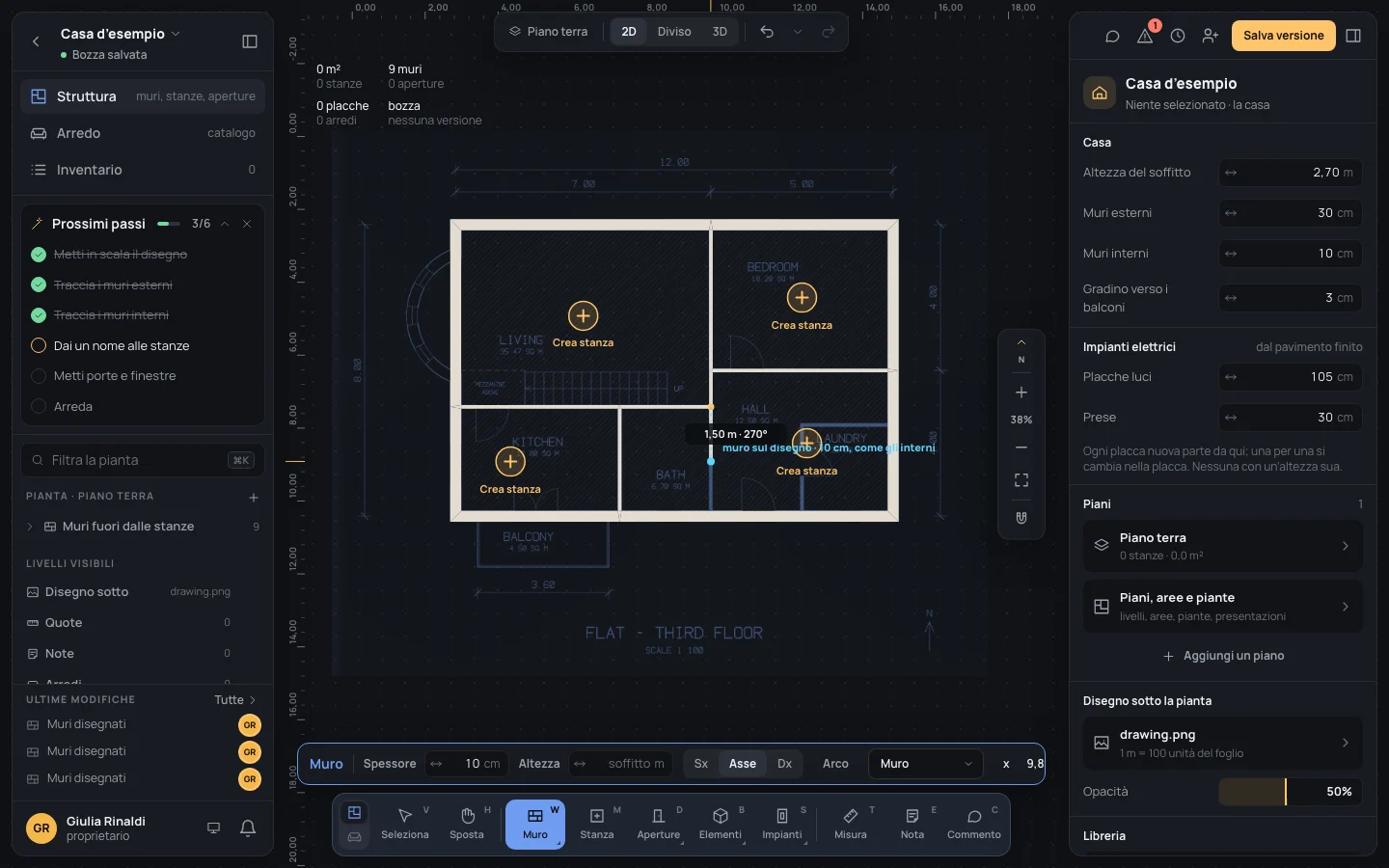
Task: Set wall alignment to Sx
Action: 701,764
